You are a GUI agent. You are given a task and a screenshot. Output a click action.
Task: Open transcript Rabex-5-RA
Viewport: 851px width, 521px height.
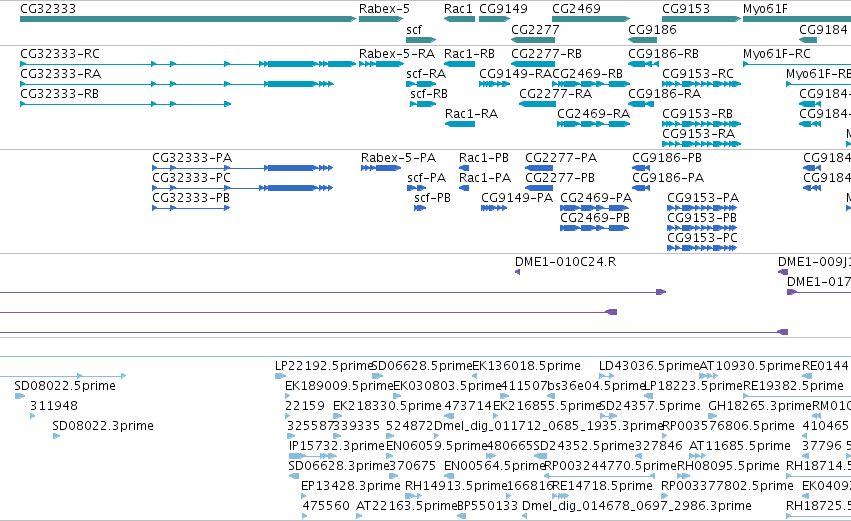pyautogui.click(x=397, y=54)
